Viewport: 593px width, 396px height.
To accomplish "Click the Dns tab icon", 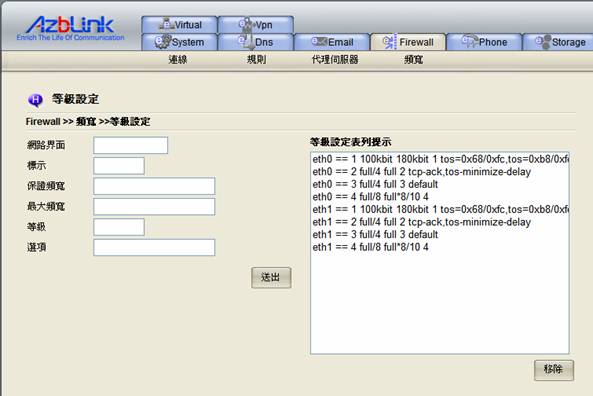I will tap(247, 42).
